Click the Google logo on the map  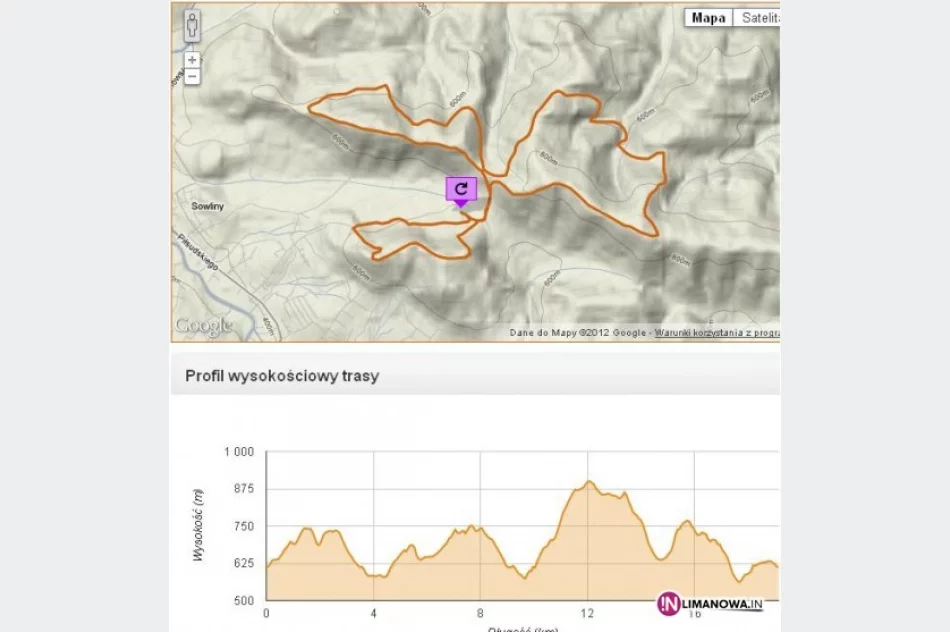click(x=203, y=325)
